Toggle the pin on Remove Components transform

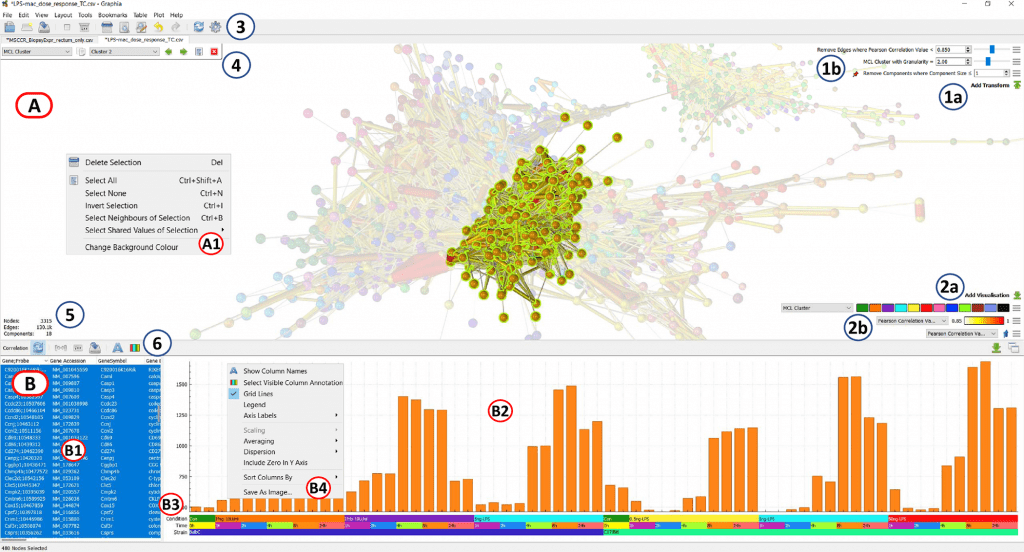(856, 73)
